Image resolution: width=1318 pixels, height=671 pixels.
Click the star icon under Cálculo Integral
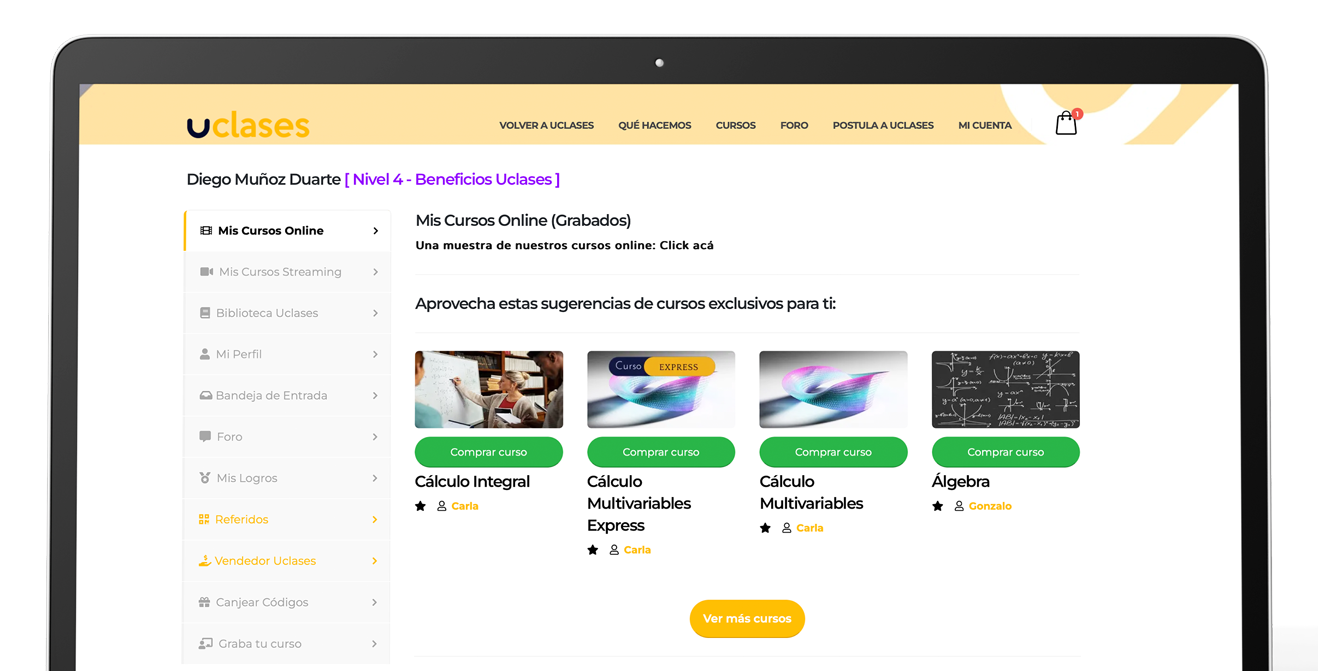click(421, 506)
